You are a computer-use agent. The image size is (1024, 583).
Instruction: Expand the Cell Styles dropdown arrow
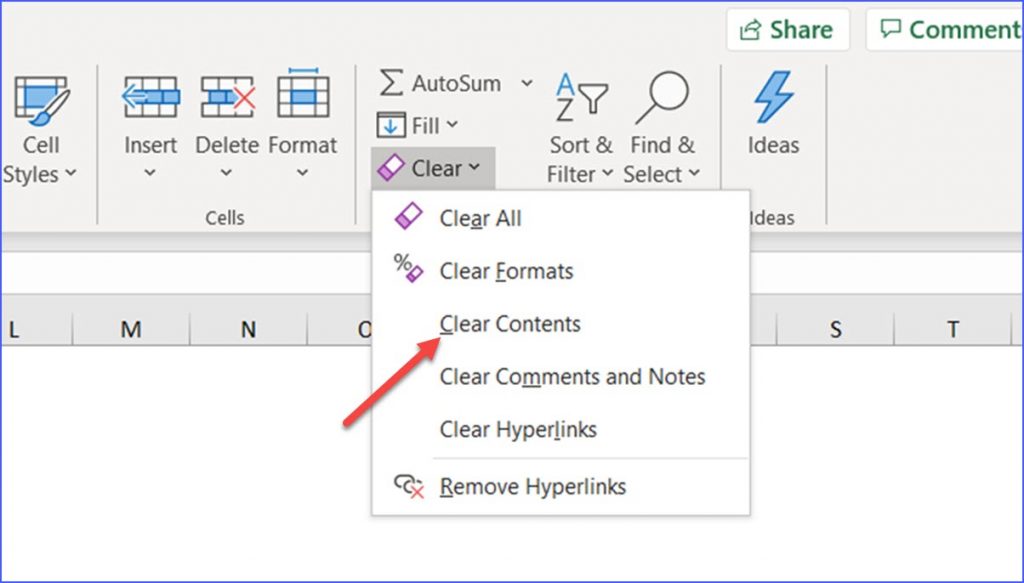click(73, 174)
